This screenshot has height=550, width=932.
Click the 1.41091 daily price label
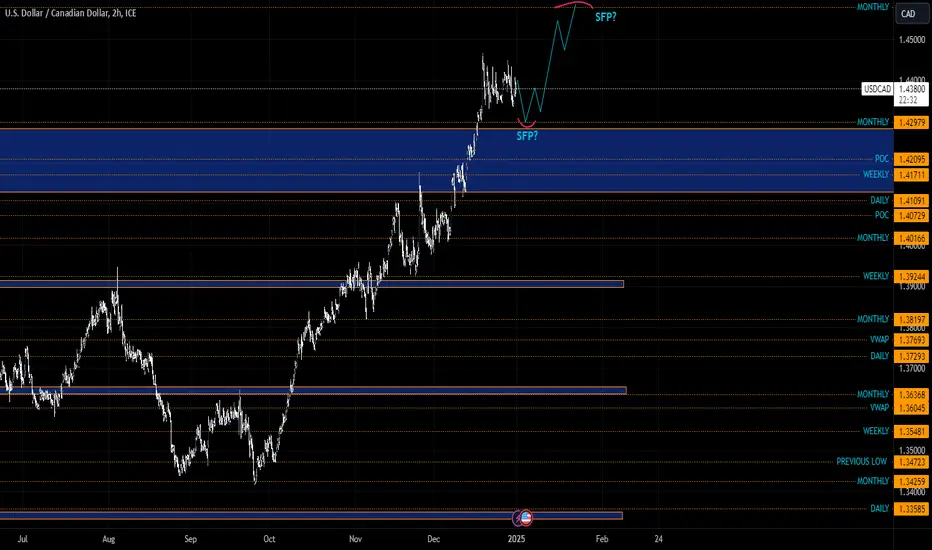912,201
